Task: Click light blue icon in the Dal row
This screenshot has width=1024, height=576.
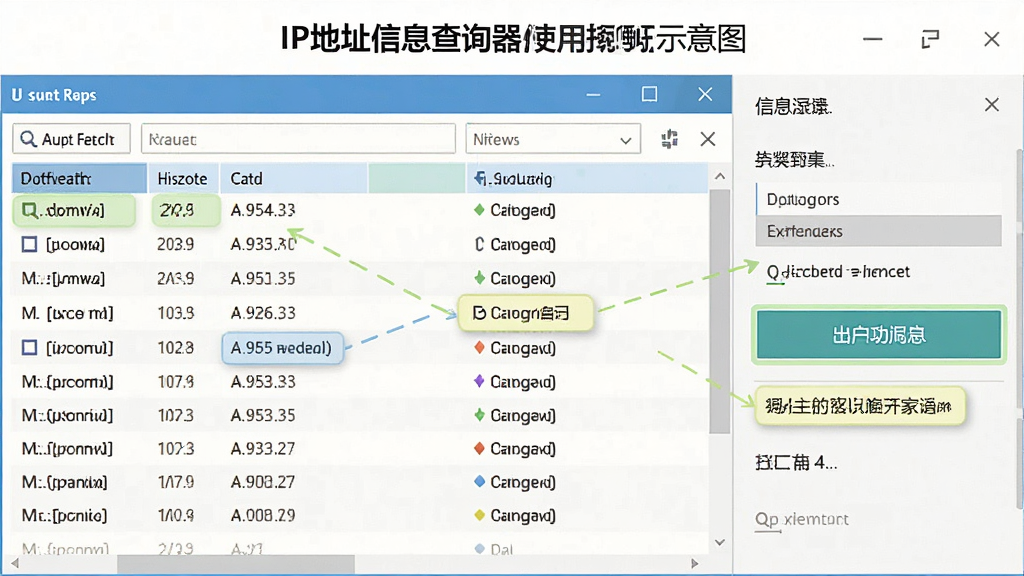Action: point(479,549)
